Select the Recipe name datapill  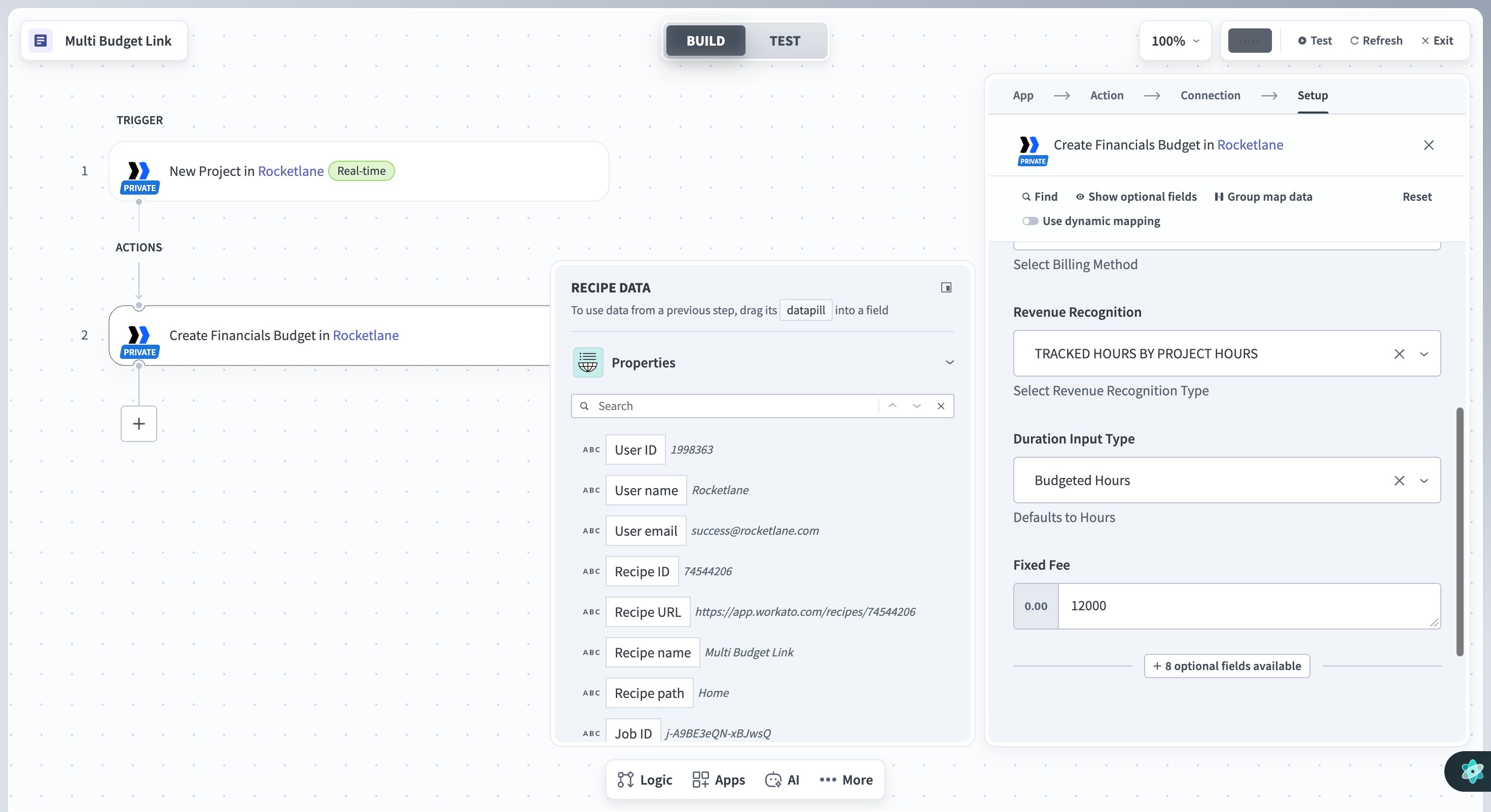(652, 652)
